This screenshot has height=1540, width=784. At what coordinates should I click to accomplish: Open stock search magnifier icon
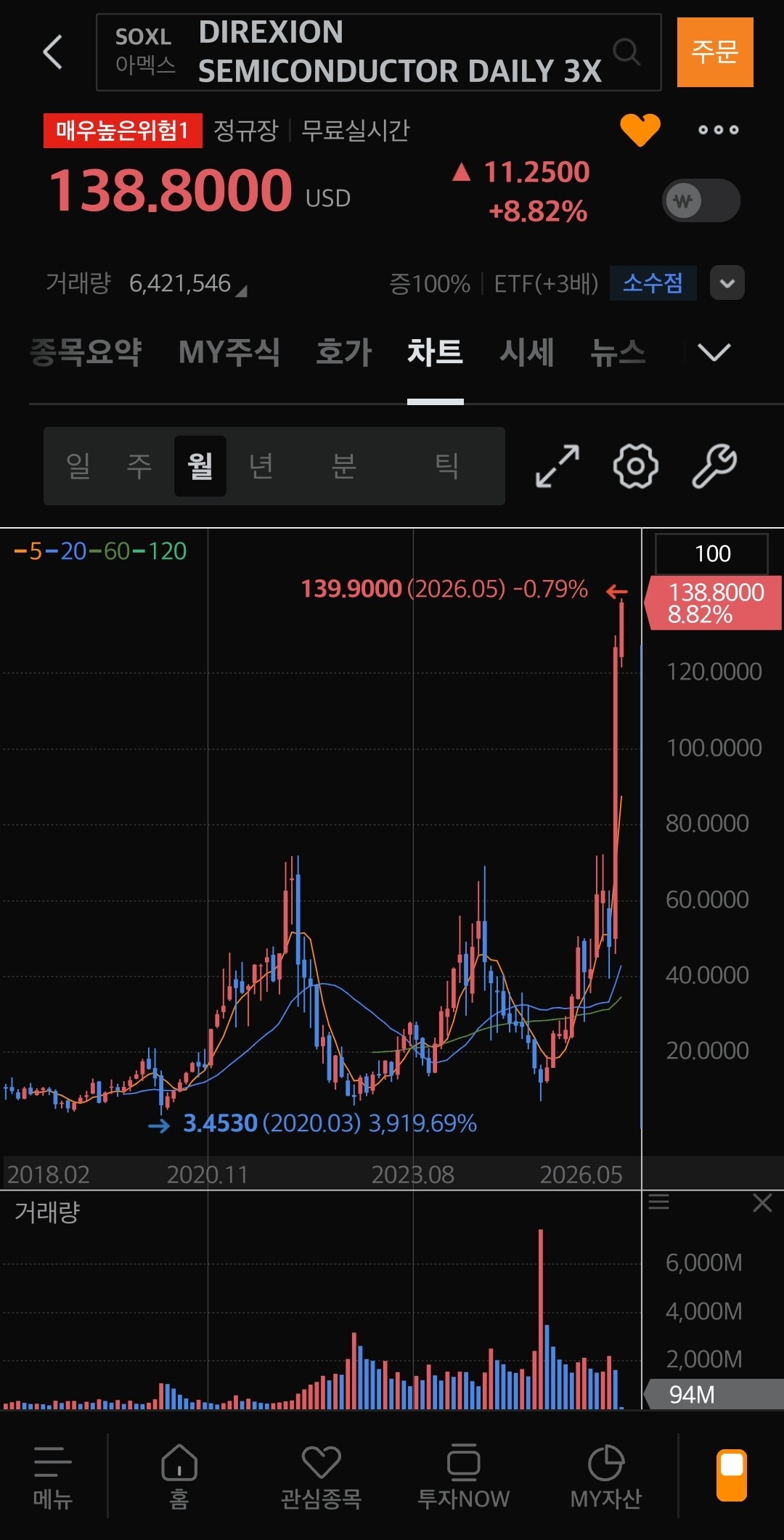click(x=626, y=52)
